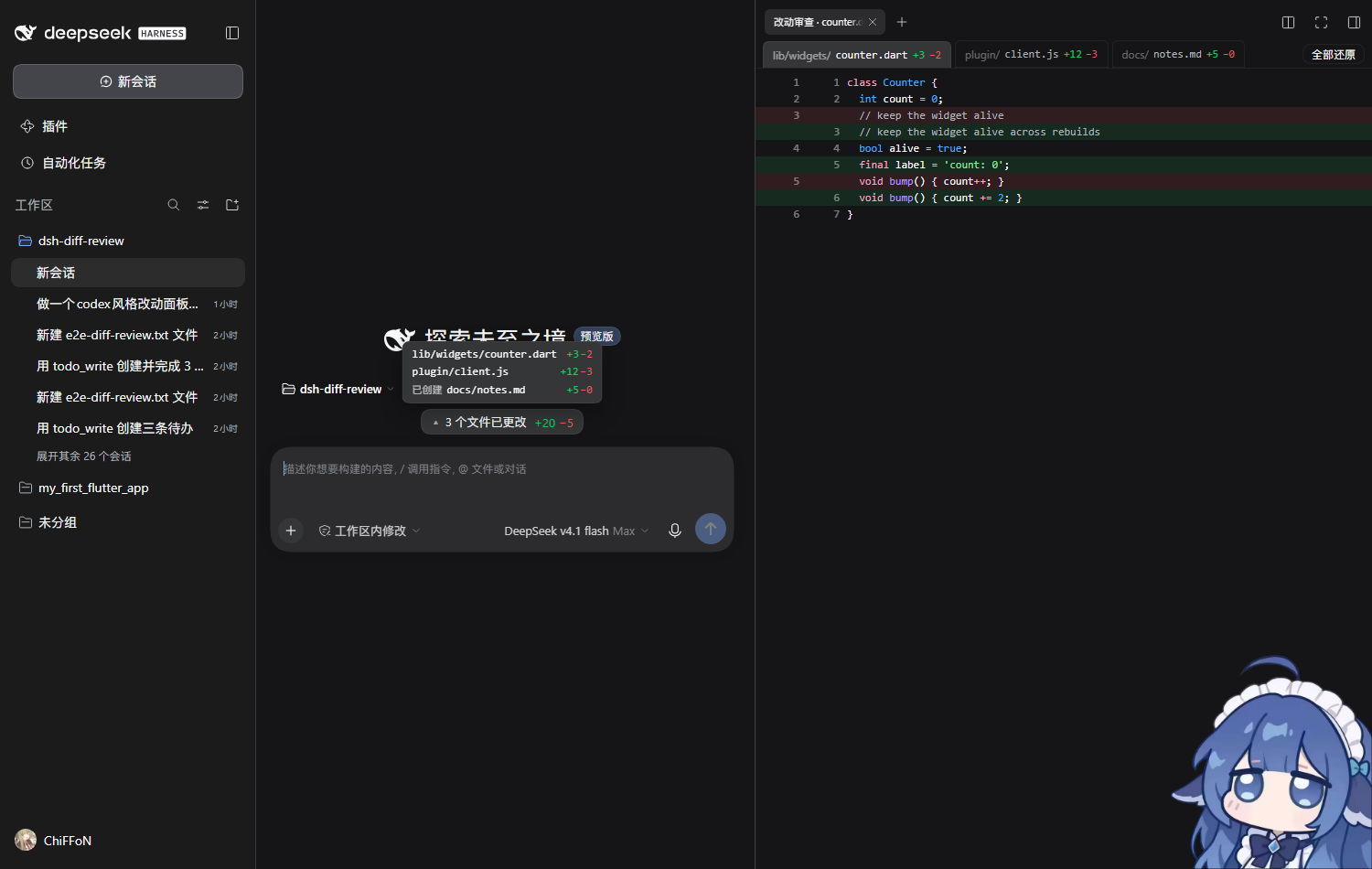The width and height of the screenshot is (1372, 869).
Task: Send message with arrow button
Action: [711, 529]
